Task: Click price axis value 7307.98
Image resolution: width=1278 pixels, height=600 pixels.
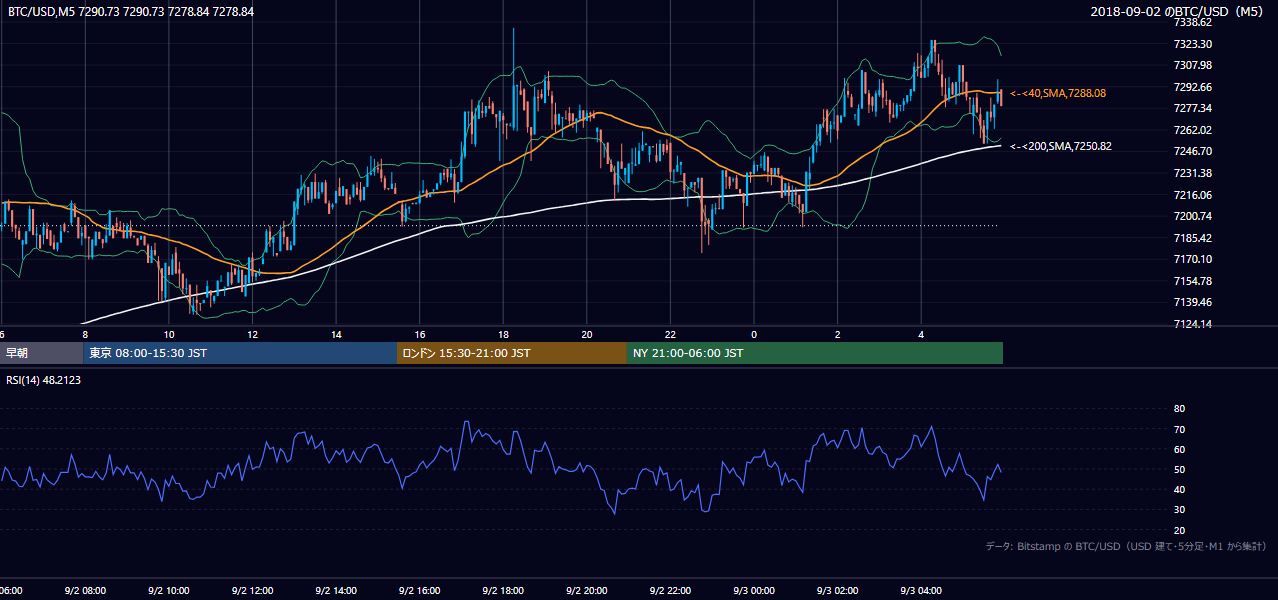Action: click(x=1193, y=65)
